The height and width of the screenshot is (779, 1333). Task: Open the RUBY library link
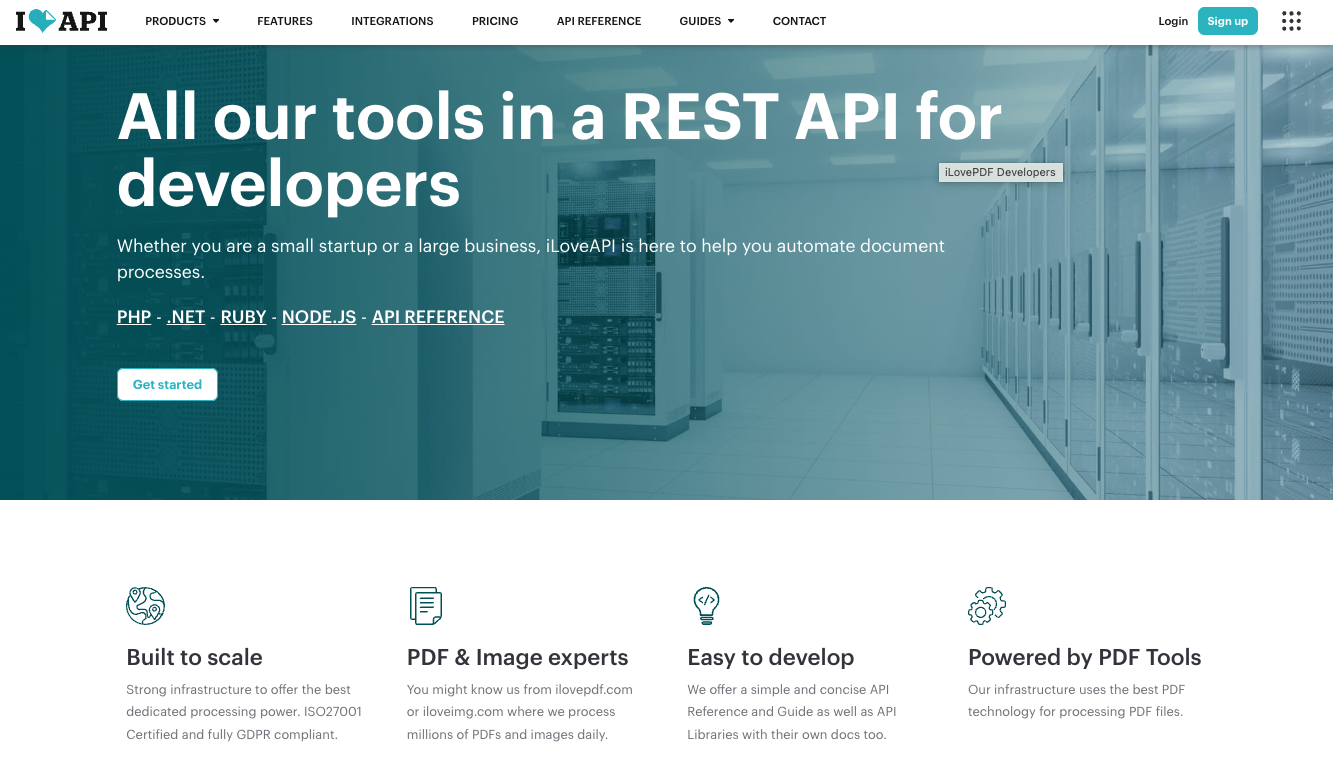[x=243, y=317]
